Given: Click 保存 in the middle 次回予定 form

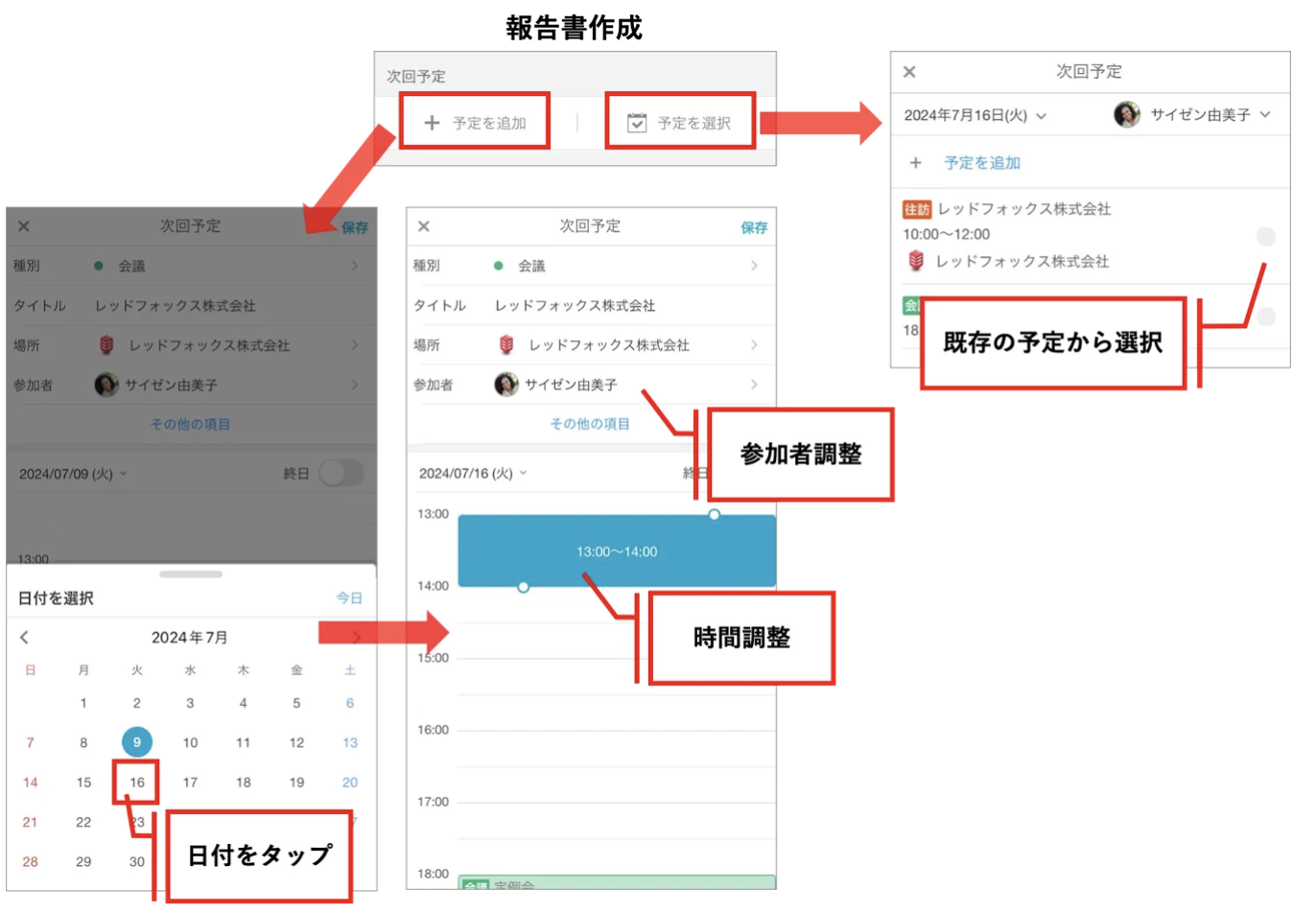Looking at the screenshot, I should click(754, 227).
